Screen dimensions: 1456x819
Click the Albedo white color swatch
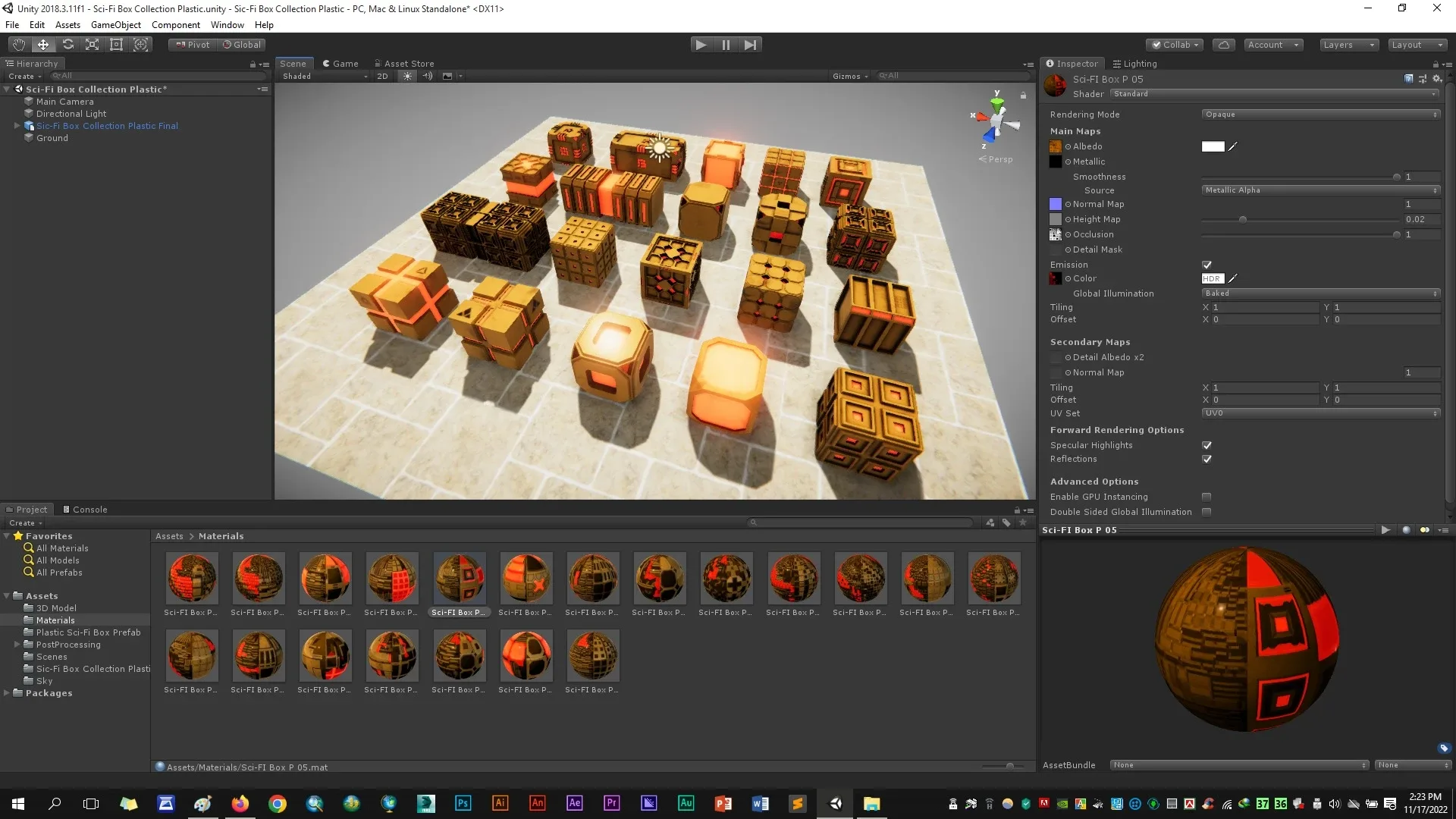tap(1213, 146)
